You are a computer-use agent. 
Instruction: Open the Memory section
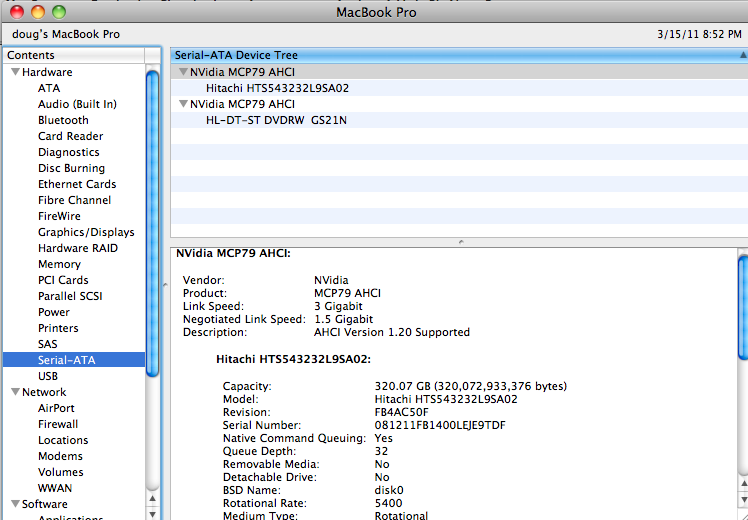tap(59, 264)
